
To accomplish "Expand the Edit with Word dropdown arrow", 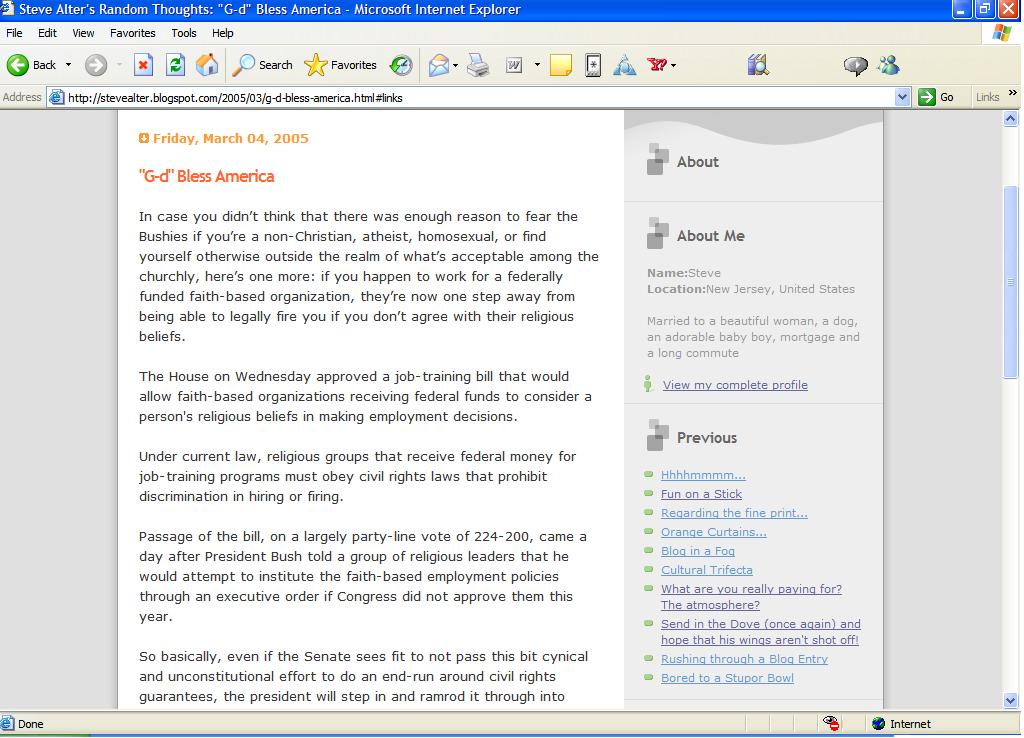I will 537,65.
